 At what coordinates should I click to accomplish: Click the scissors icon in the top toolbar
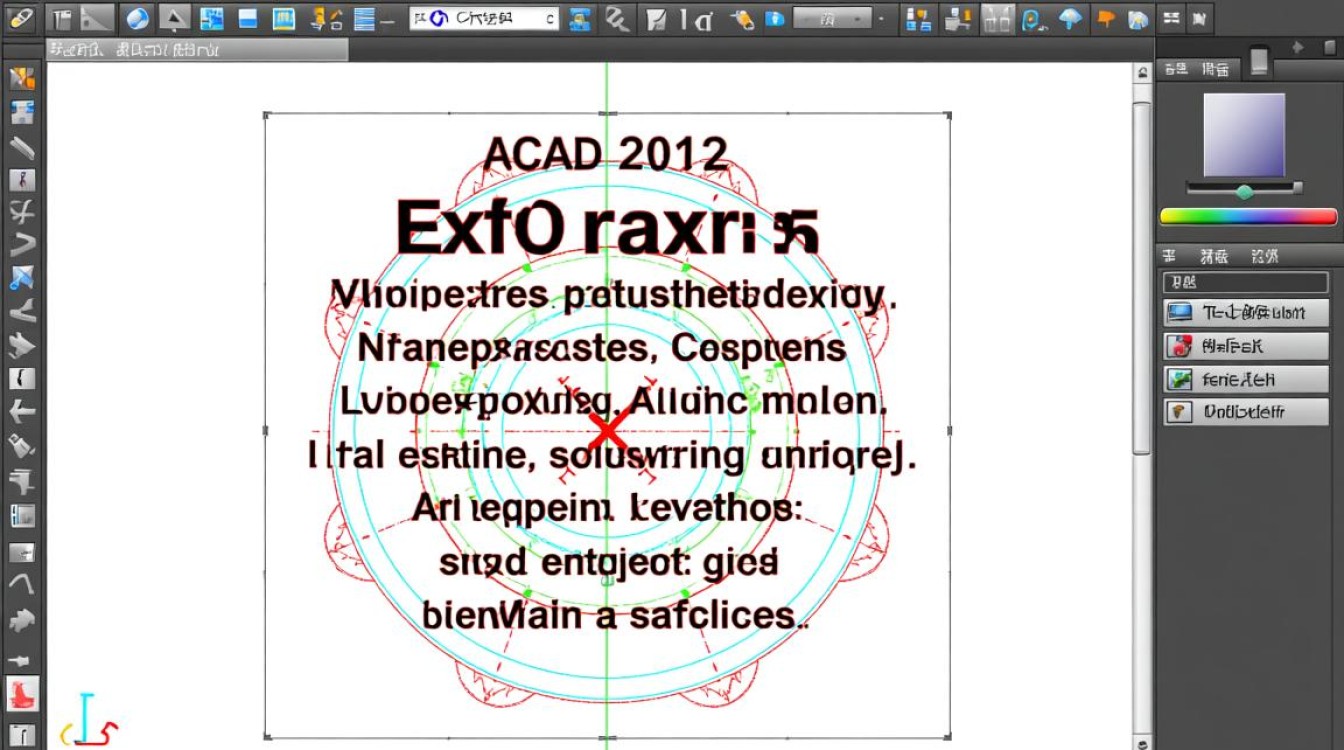point(612,17)
